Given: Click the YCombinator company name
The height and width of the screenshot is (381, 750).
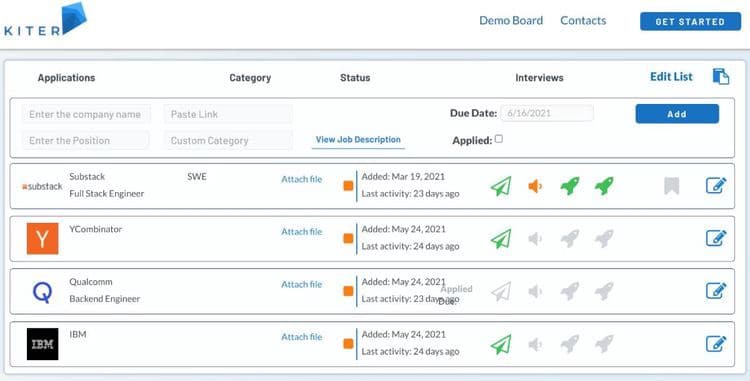Looking at the screenshot, I should pyautogui.click(x=96, y=229).
